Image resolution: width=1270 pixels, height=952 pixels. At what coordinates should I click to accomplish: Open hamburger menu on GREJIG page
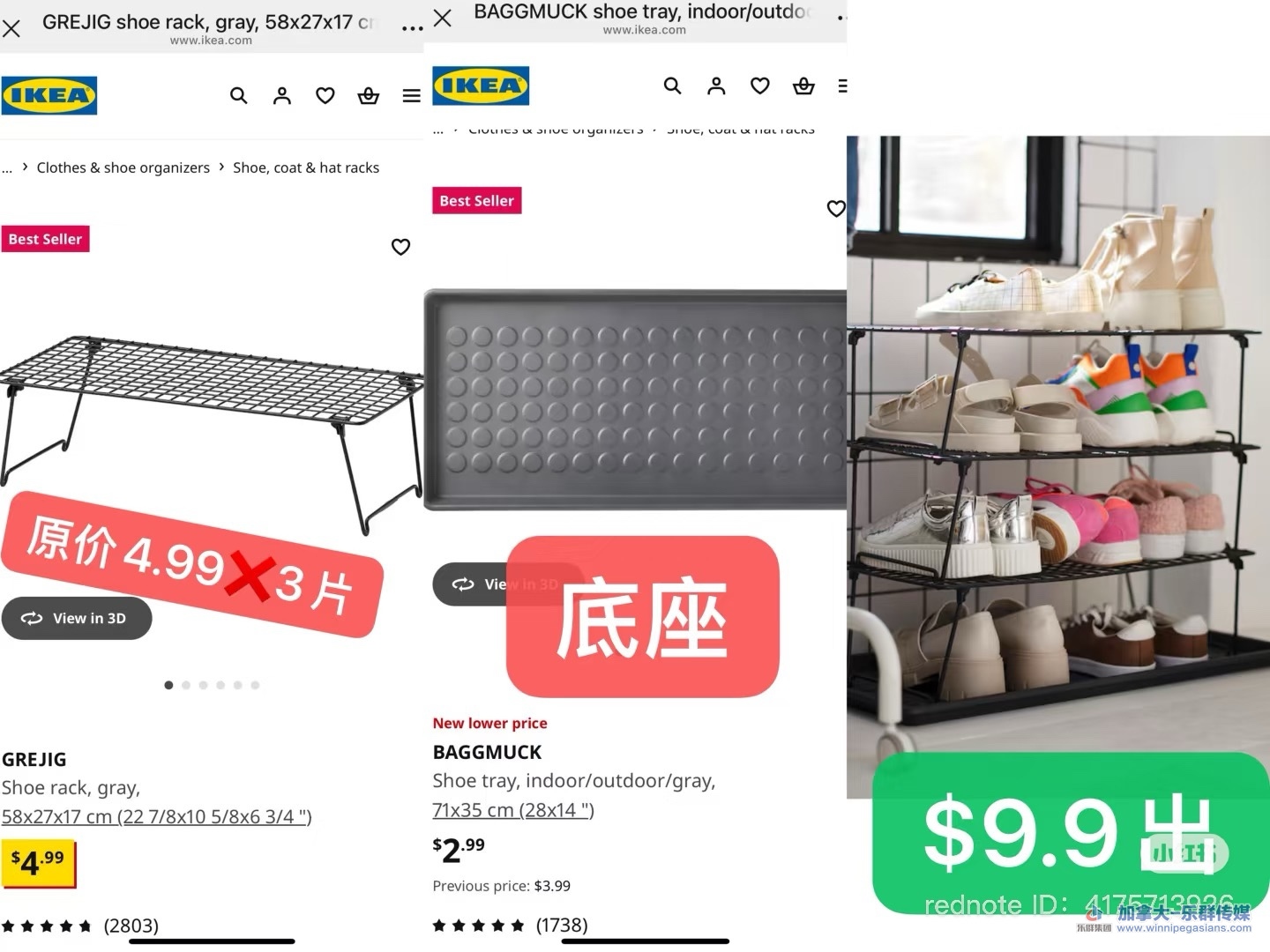coord(412,95)
